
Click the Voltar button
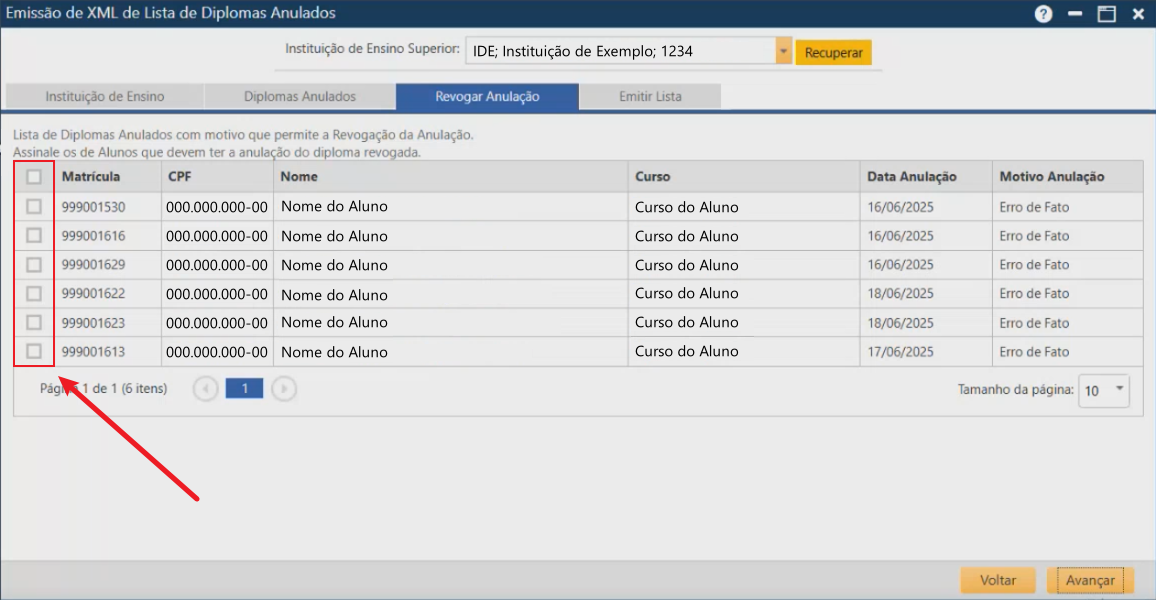click(x=997, y=580)
